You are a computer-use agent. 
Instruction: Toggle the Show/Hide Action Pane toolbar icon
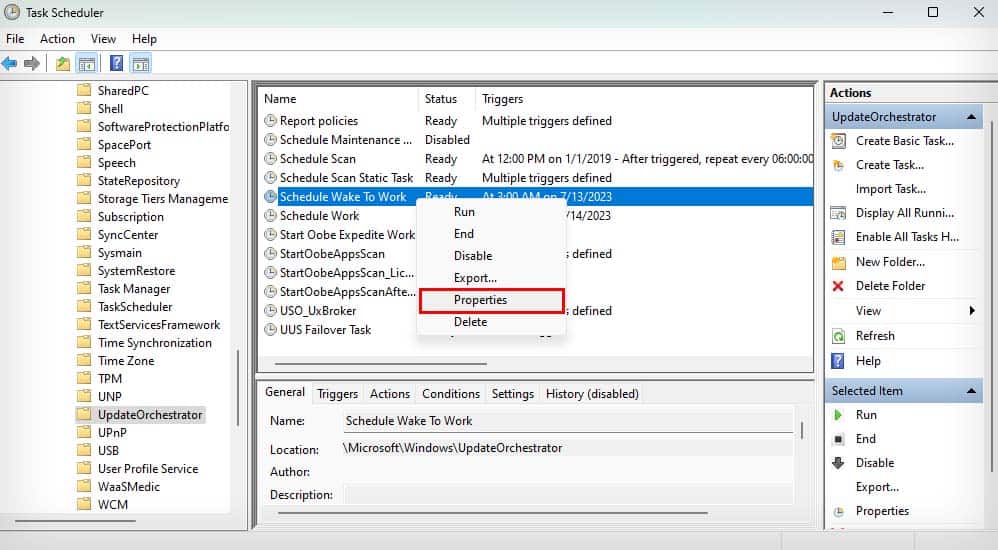141,63
